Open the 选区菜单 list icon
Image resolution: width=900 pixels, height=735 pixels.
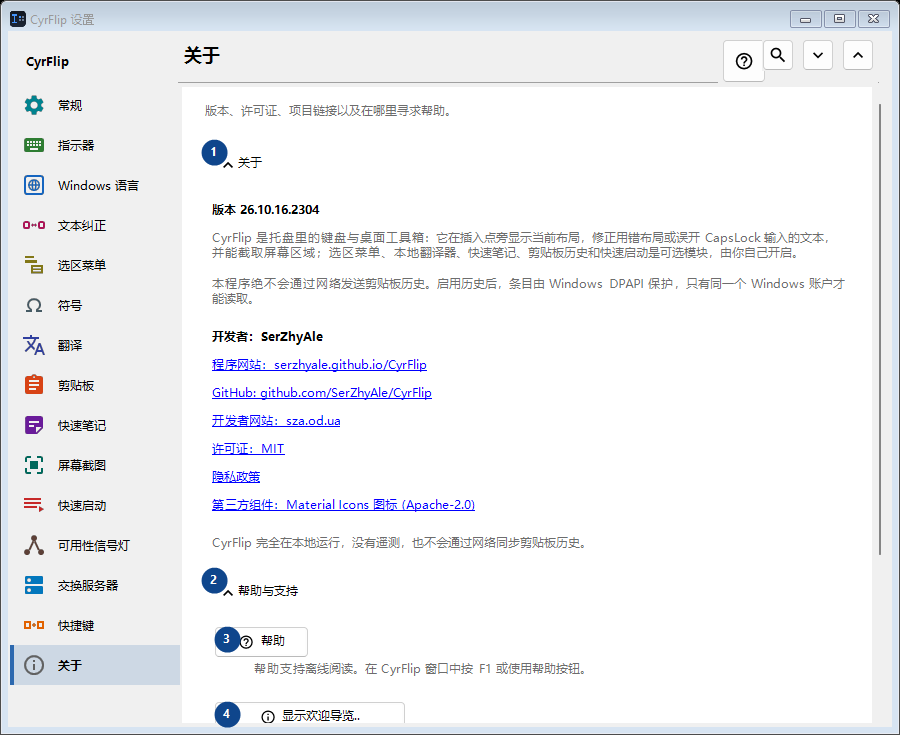[34, 265]
